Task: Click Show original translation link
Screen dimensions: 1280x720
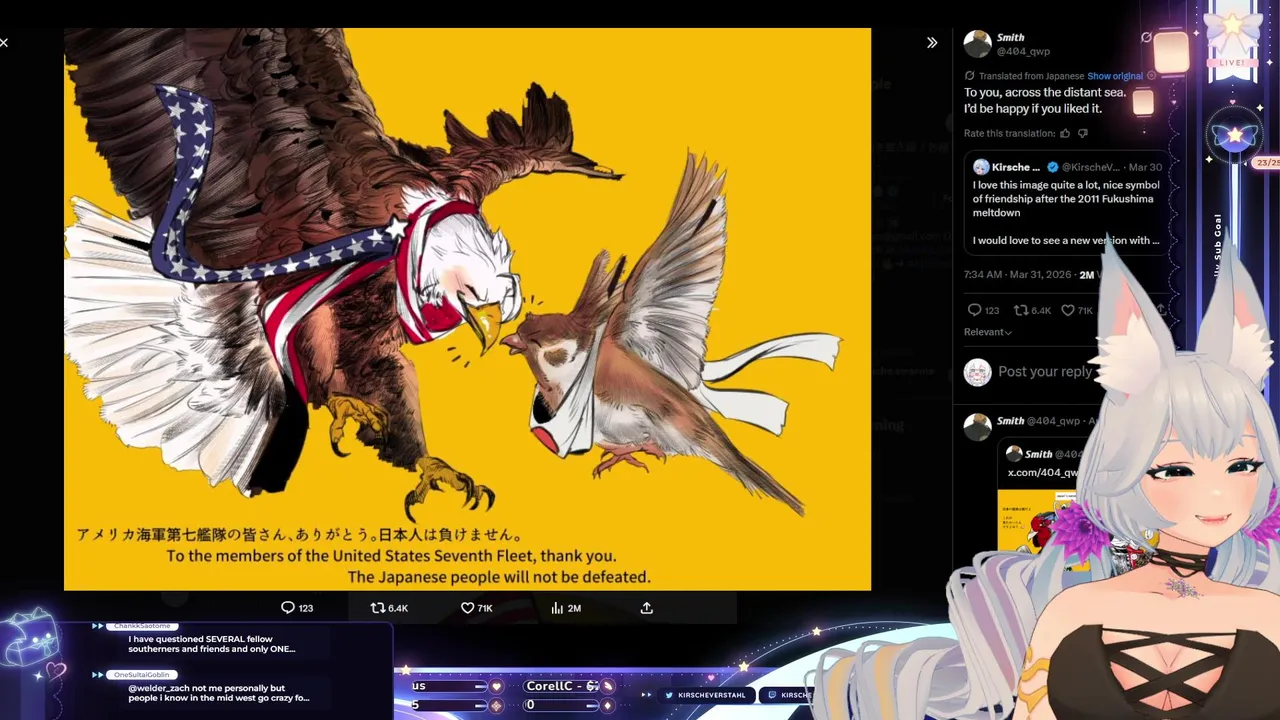Action: 1114,76
